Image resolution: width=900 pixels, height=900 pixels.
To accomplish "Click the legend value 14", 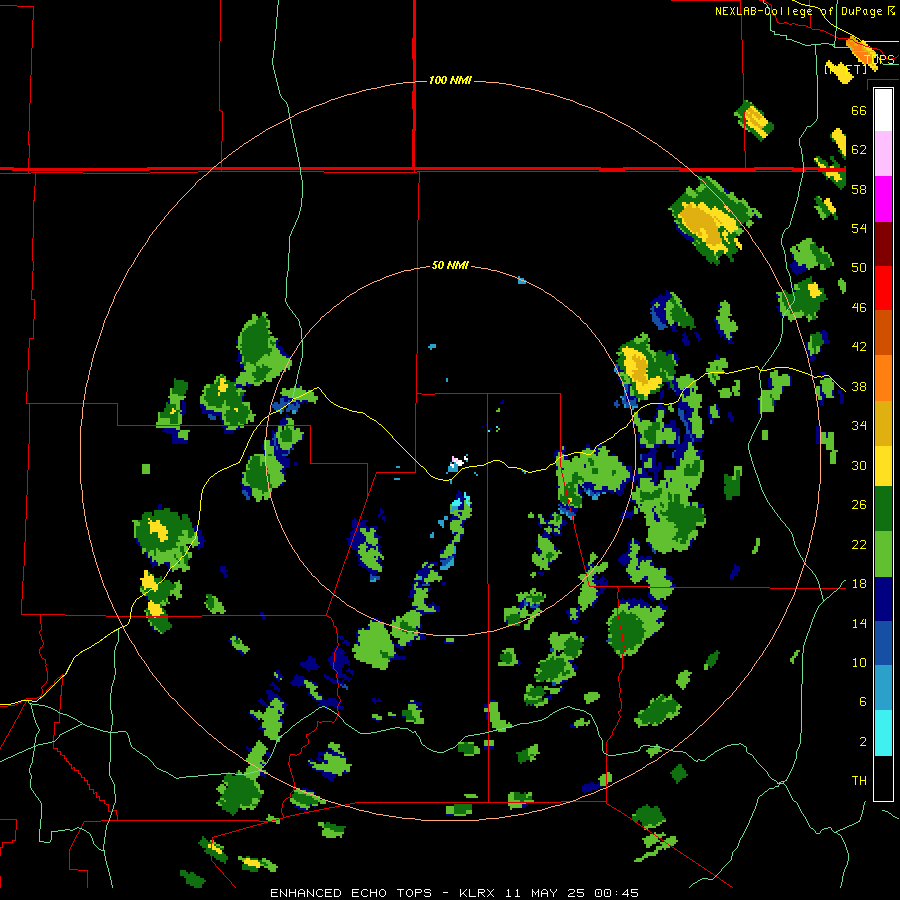I will click(859, 623).
